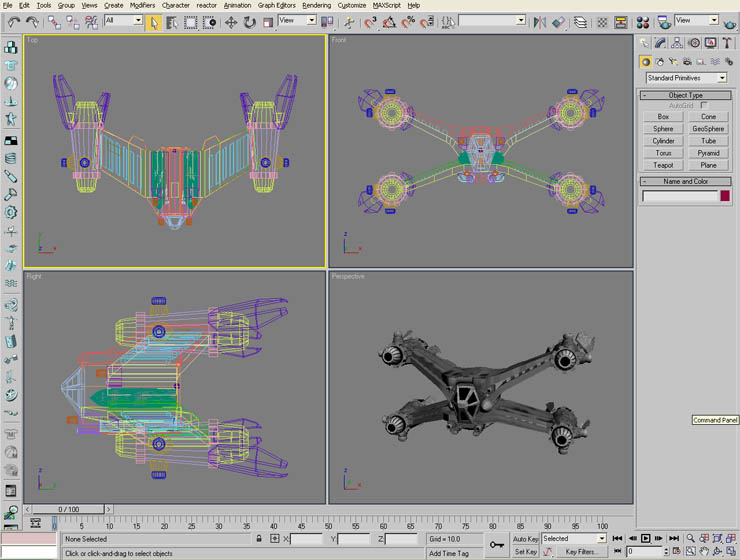This screenshot has height=560, width=740.
Task: Open the Modify tab in command panel
Action: coord(661,43)
